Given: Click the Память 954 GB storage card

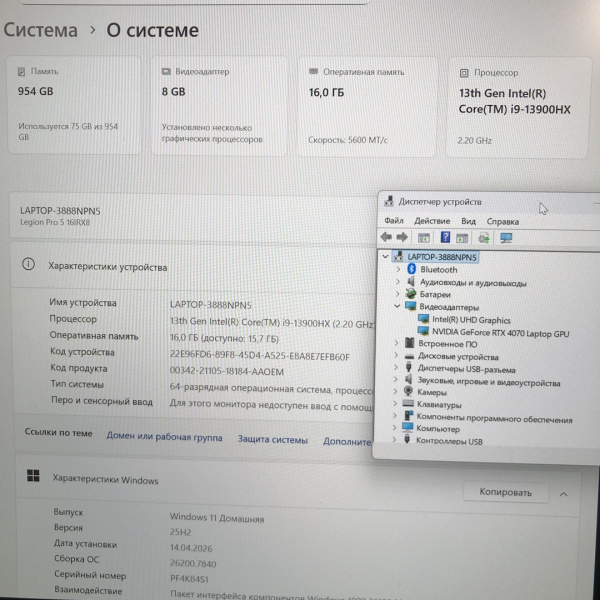Looking at the screenshot, I should pos(74,105).
